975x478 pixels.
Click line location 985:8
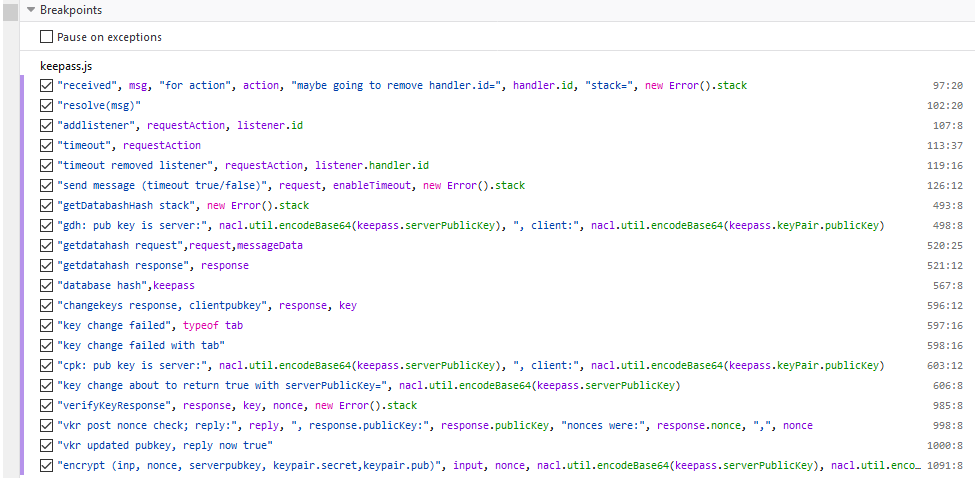(948, 405)
